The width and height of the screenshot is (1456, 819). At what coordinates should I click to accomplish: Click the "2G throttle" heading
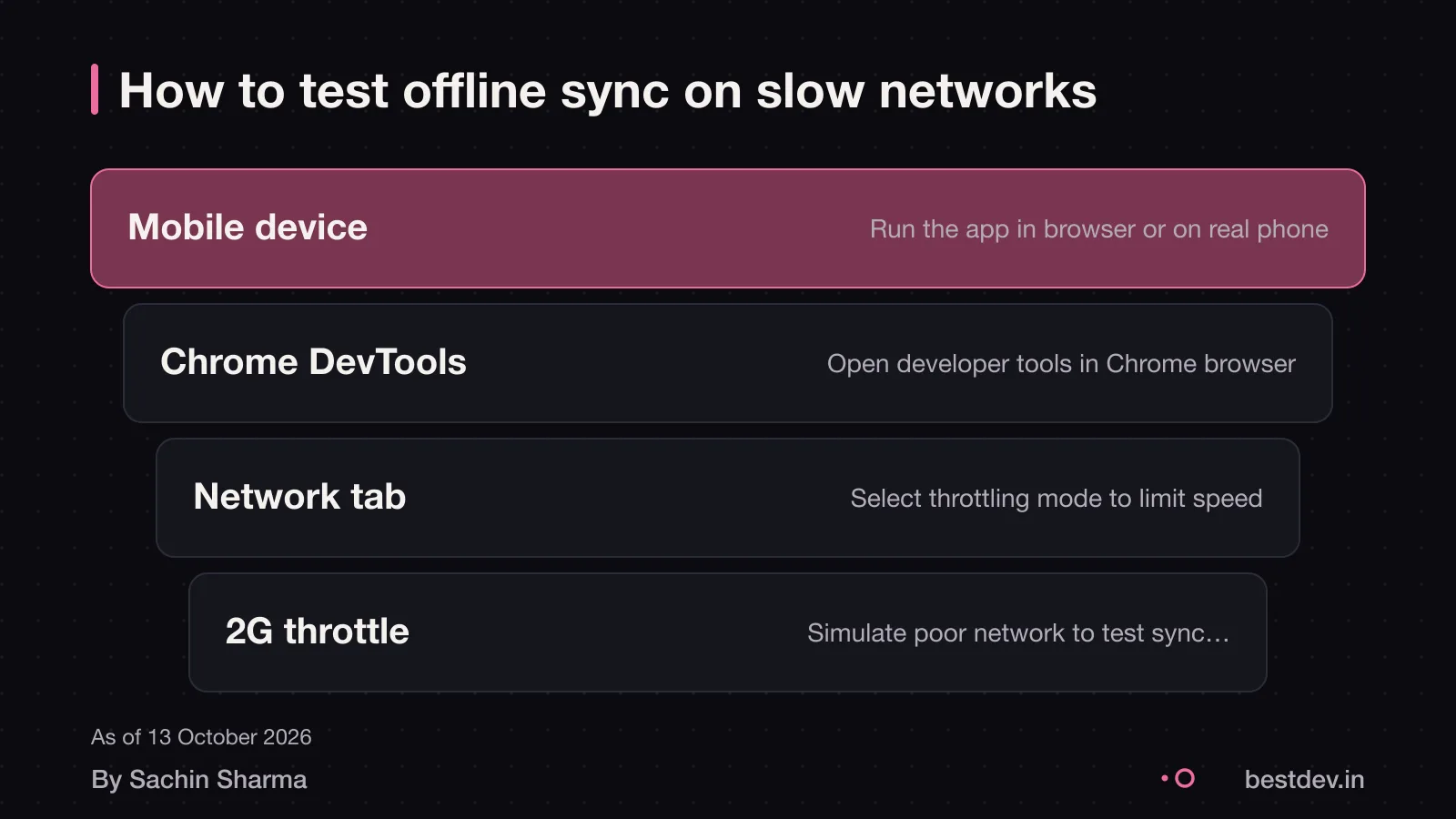pos(317,632)
